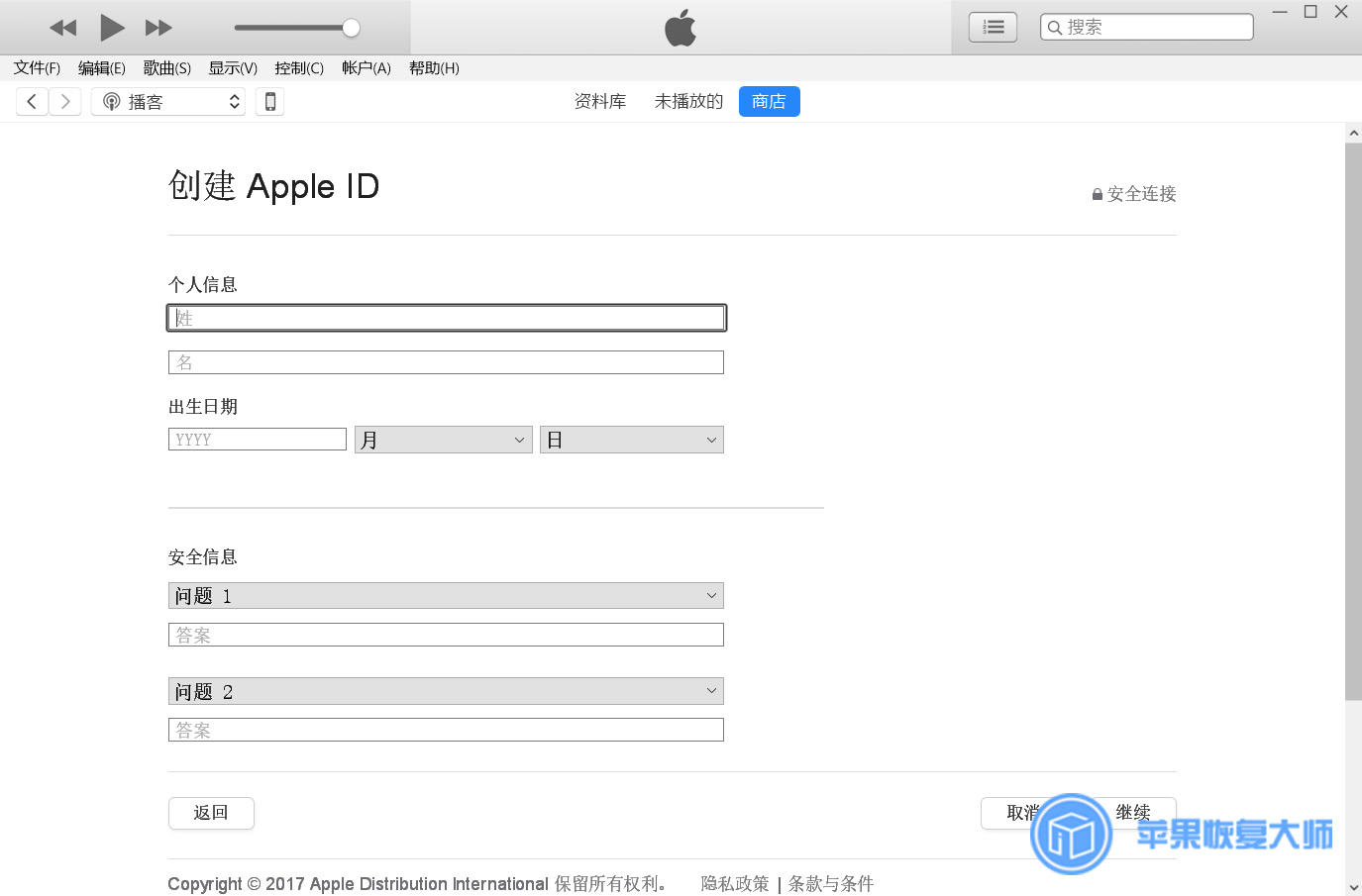The image size is (1362, 896).
Task: Adjust the volume slider knob
Action: click(x=351, y=28)
